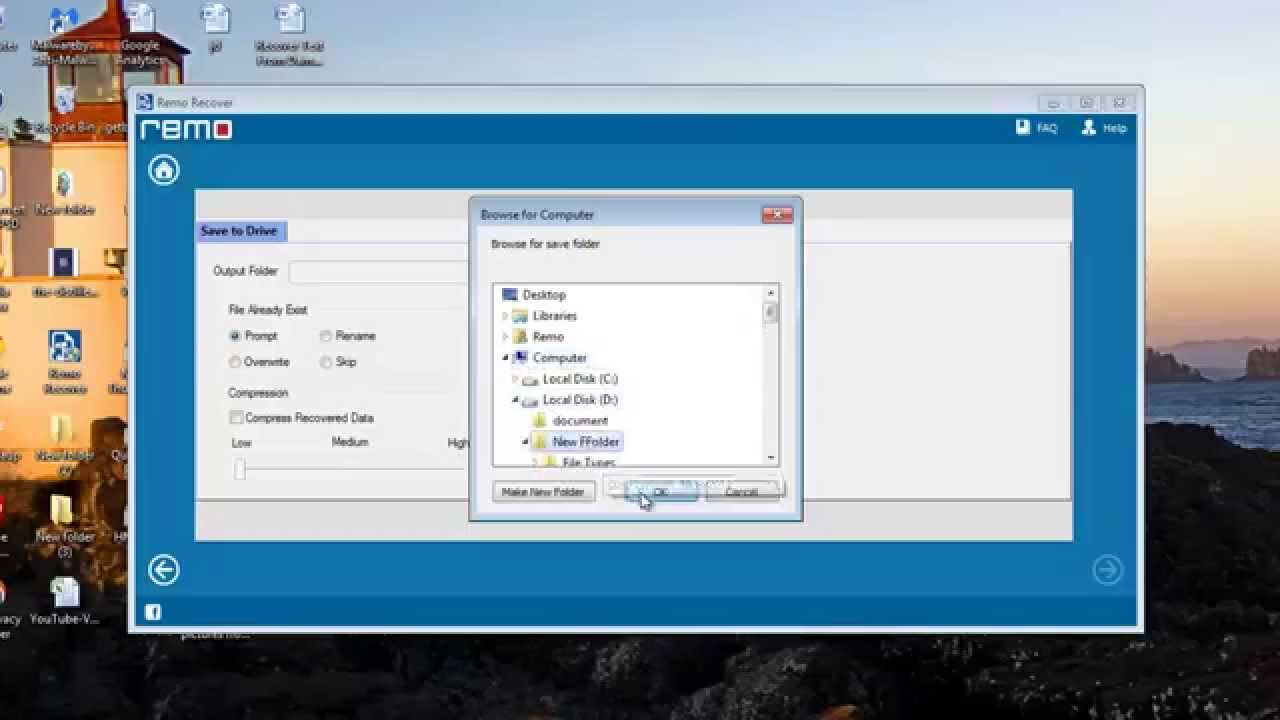This screenshot has height=720, width=1280.
Task: Select the 'Libraries' tree label
Action: pos(555,316)
